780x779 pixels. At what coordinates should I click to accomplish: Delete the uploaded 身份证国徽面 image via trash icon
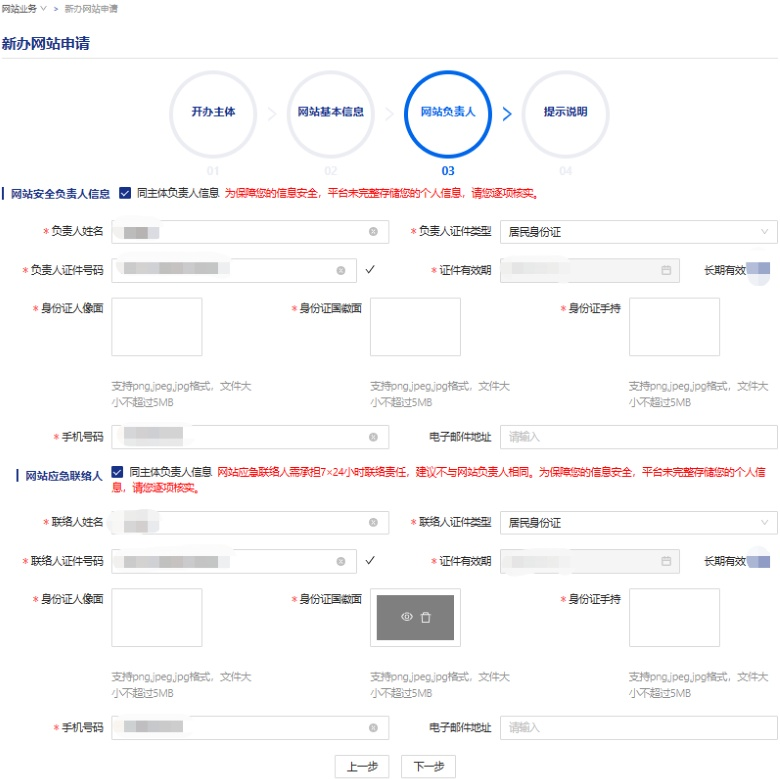coord(426,618)
